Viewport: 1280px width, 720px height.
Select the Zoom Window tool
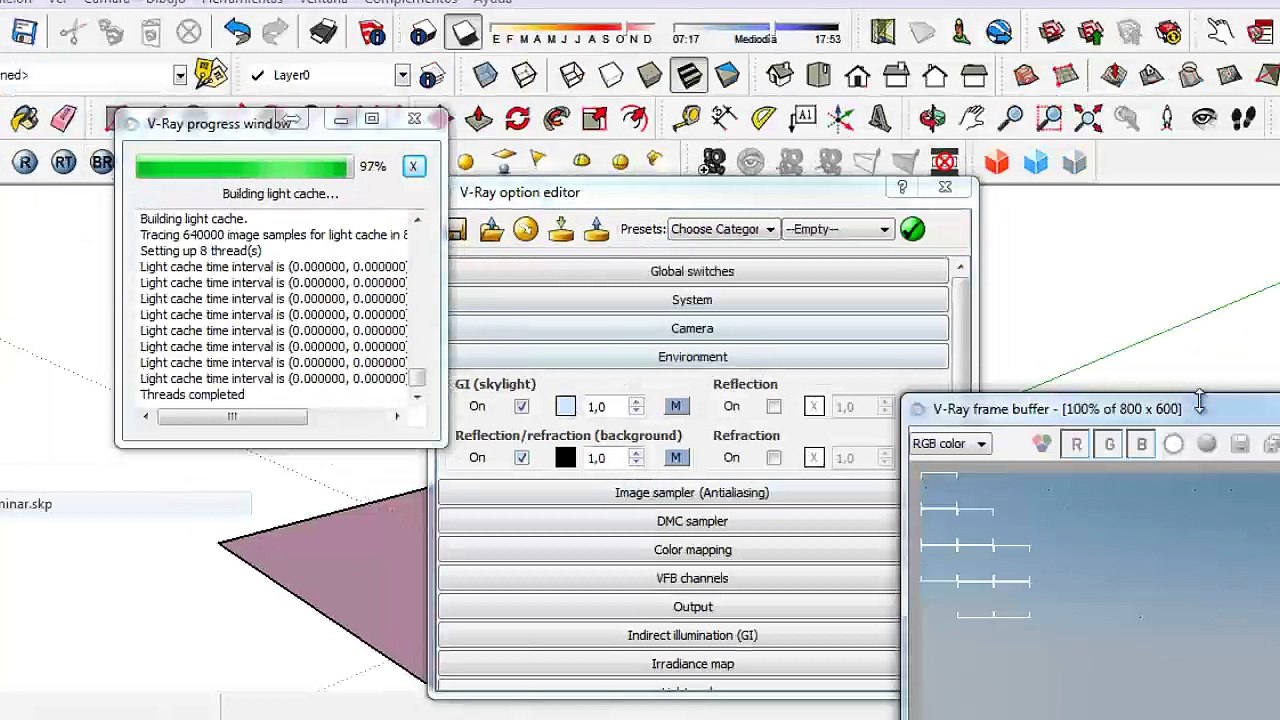click(x=1049, y=119)
